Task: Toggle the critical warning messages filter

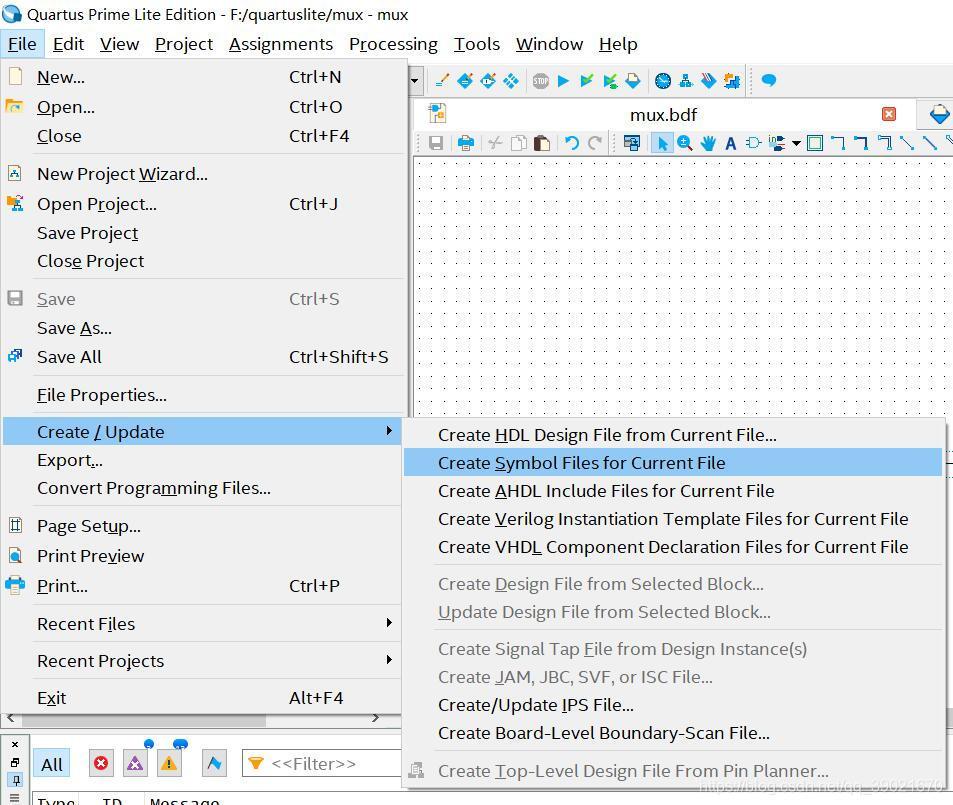Action: coord(135,763)
